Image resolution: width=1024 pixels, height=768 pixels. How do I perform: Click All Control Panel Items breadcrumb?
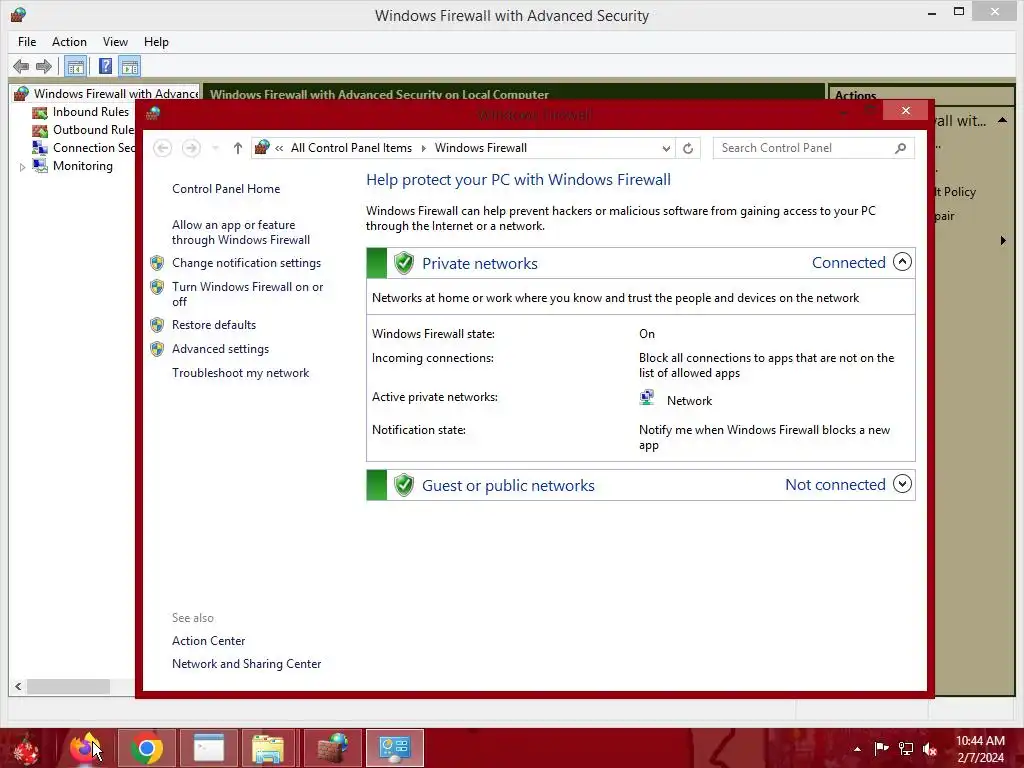(351, 148)
